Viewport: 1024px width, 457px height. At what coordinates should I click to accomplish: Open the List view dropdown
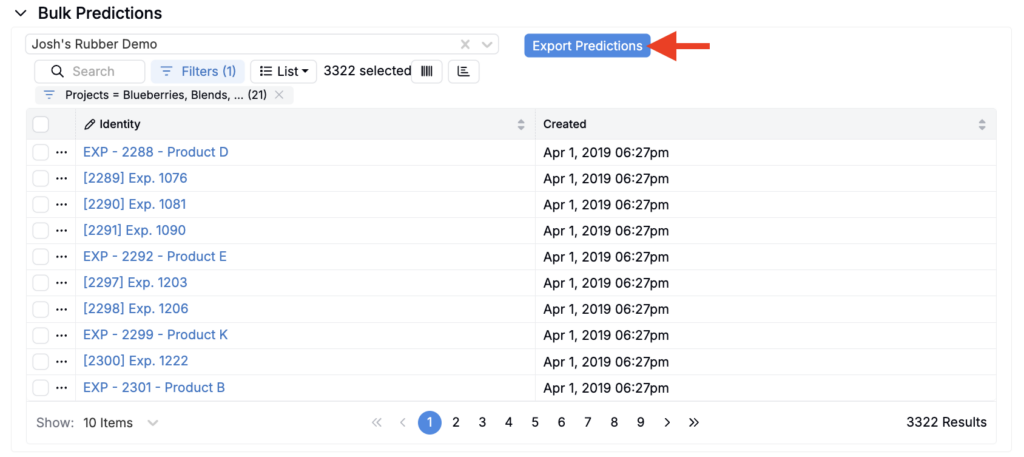[x=284, y=71]
